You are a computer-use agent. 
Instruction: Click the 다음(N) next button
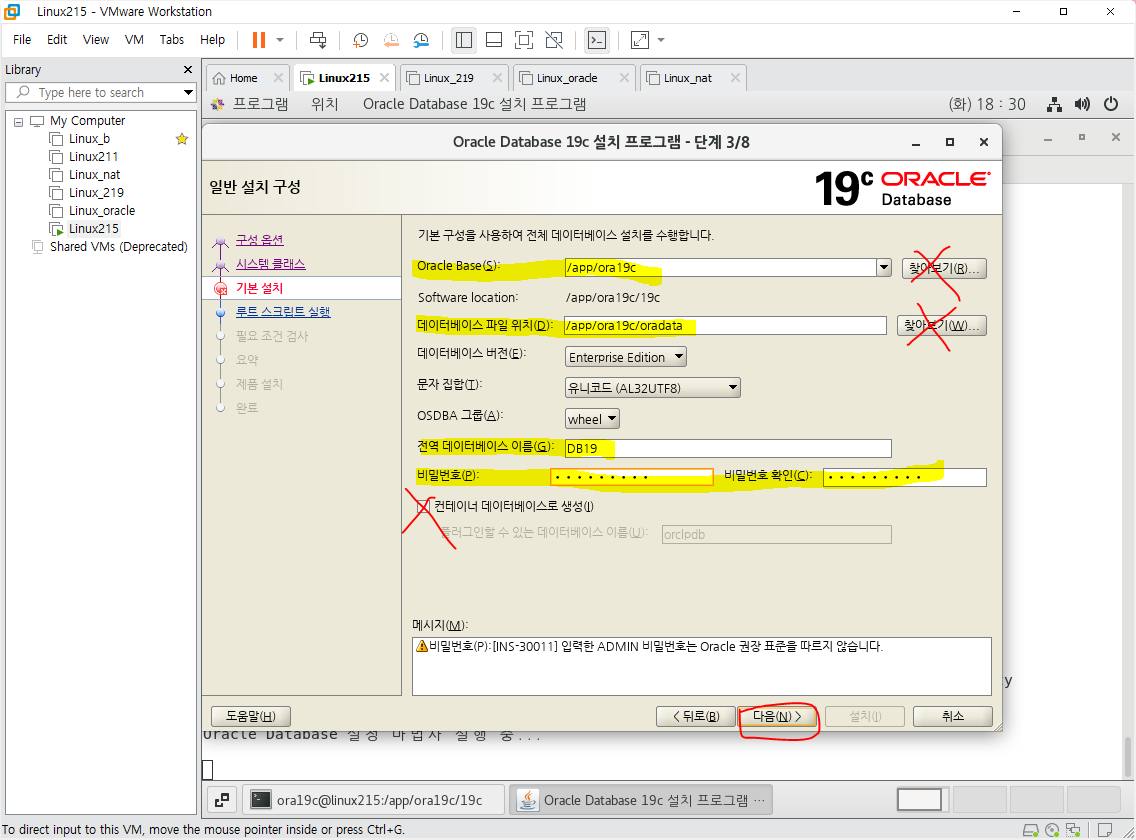point(778,716)
